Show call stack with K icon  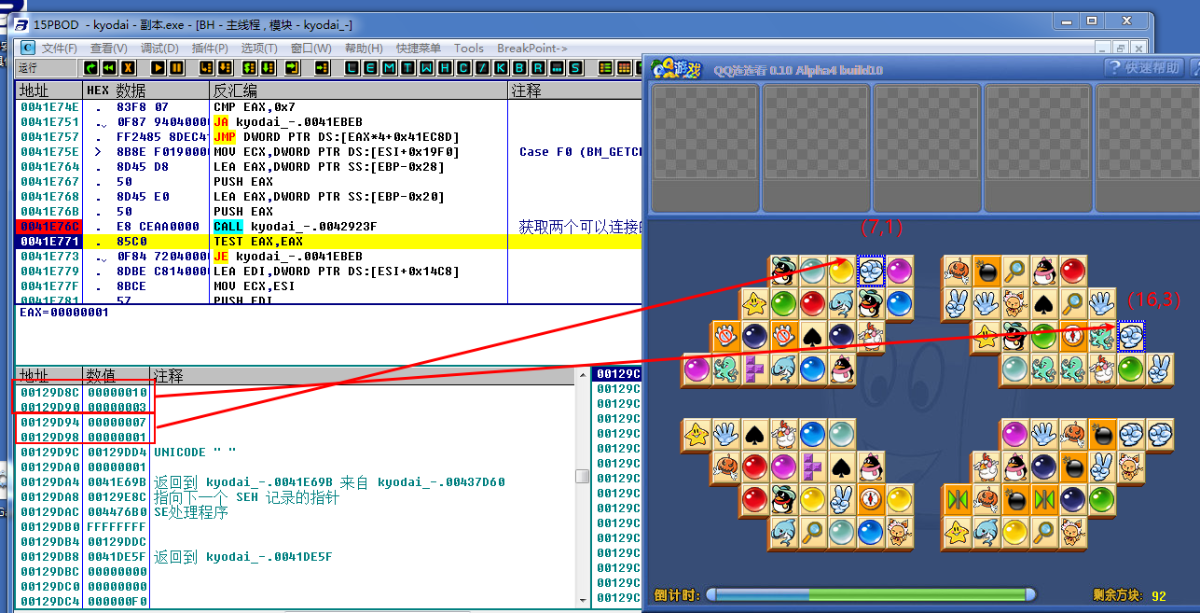500,68
